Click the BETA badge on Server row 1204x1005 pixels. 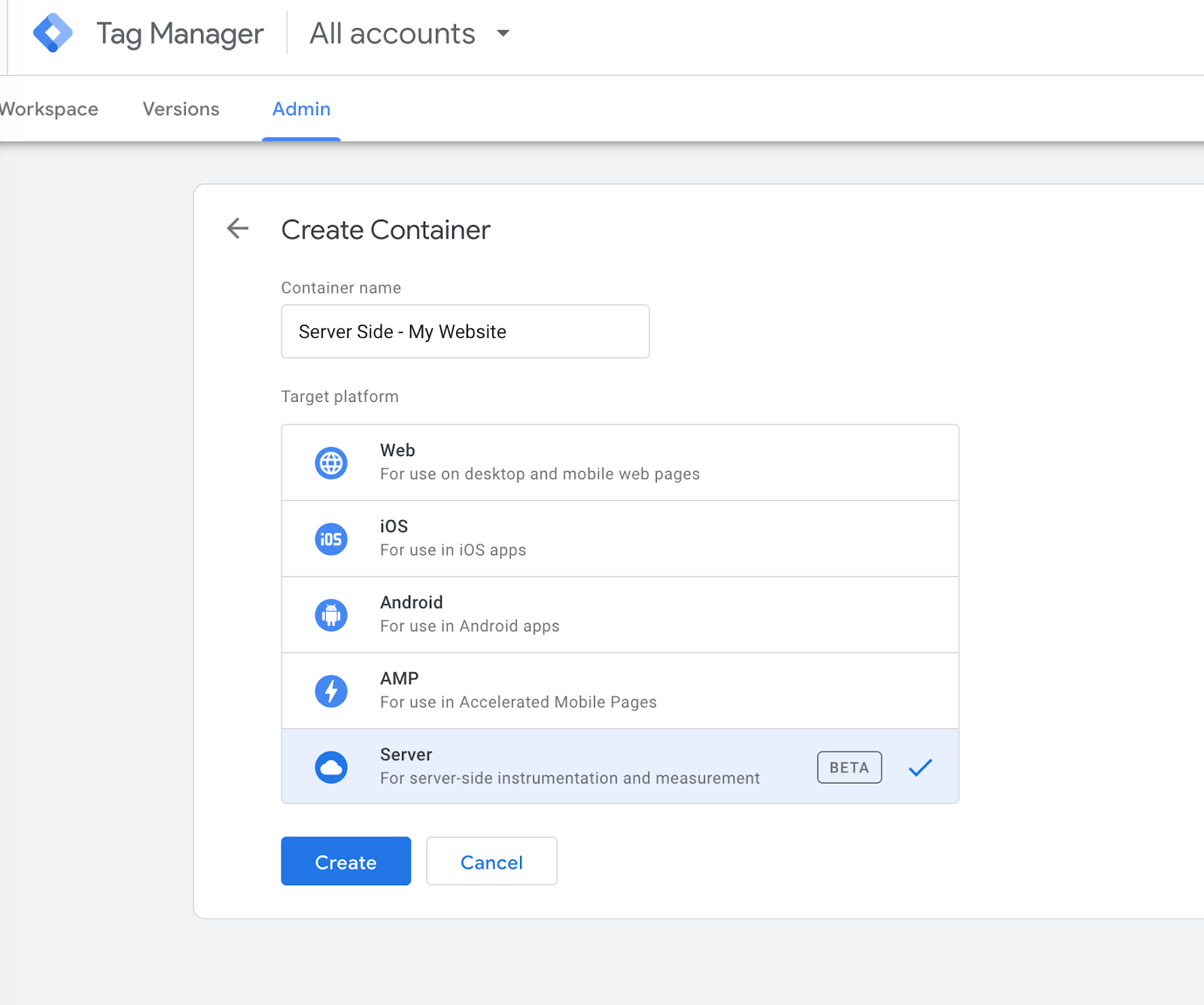[849, 767]
